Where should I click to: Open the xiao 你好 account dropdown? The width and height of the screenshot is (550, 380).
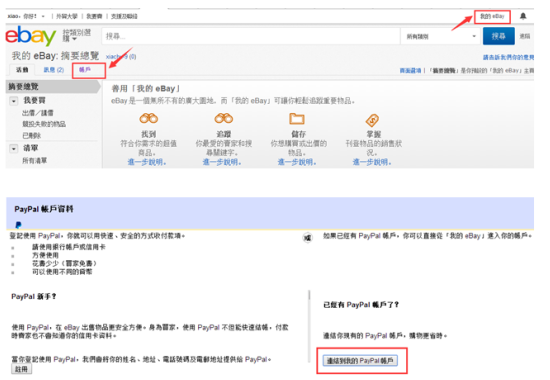coord(27,16)
